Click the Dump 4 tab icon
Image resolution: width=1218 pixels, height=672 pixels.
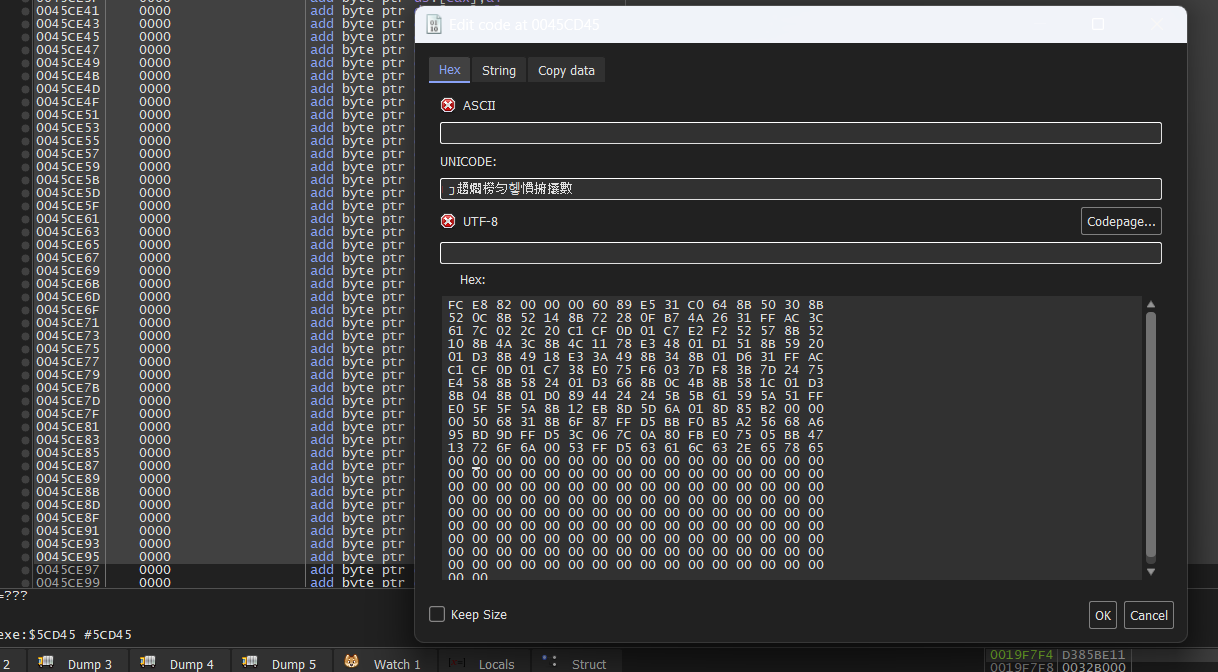(148, 662)
